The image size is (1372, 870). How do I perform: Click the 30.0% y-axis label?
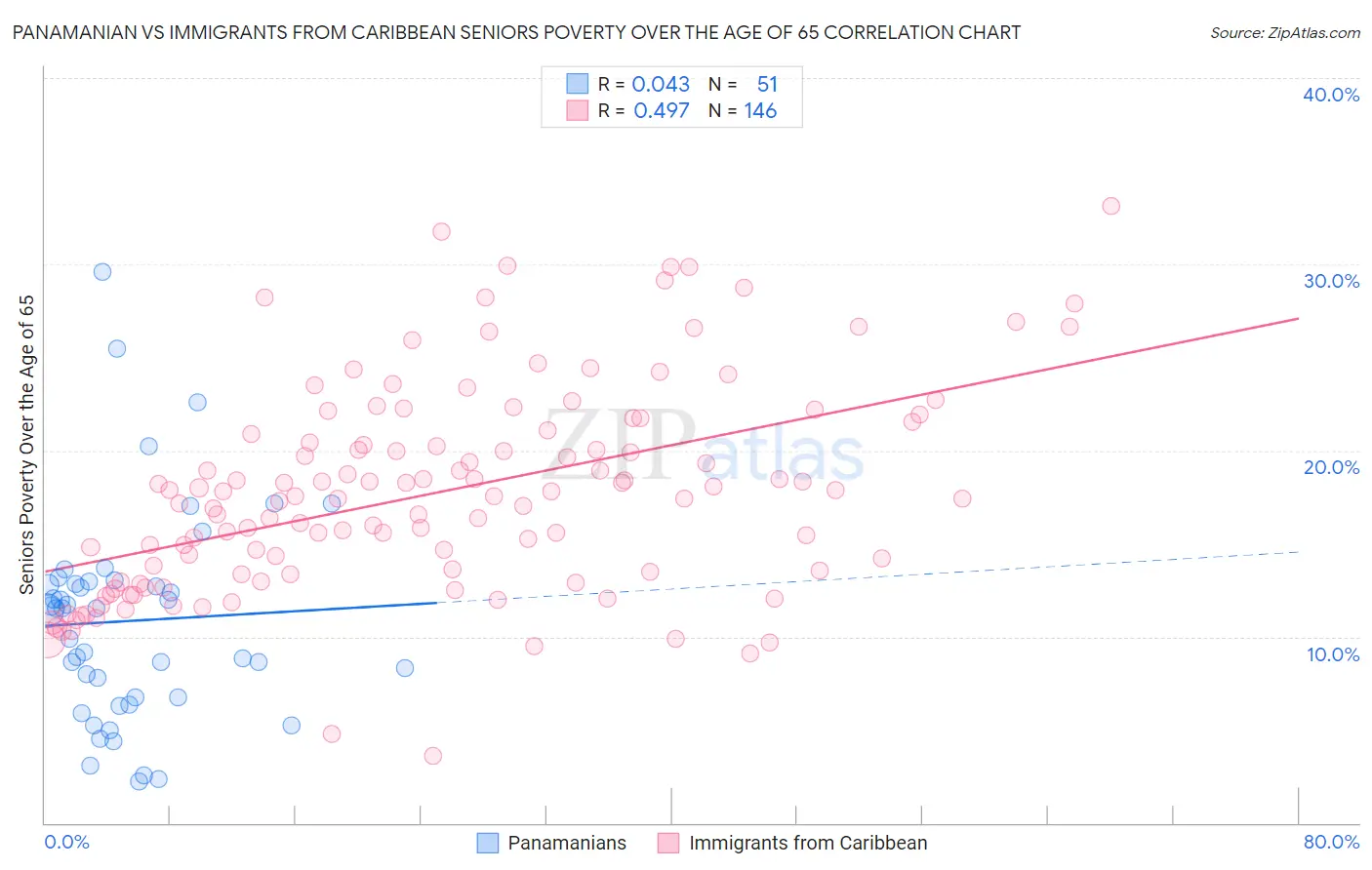click(1331, 281)
